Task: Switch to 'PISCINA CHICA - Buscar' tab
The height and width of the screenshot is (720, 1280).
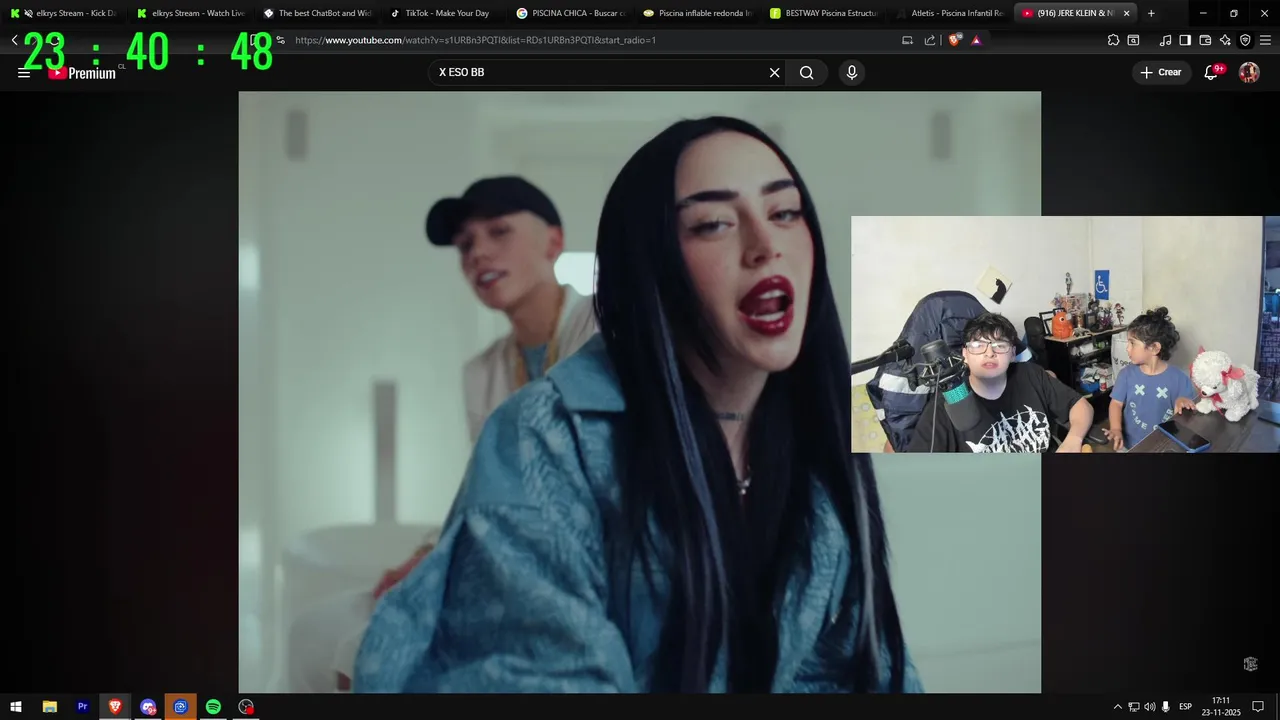Action: (x=570, y=13)
